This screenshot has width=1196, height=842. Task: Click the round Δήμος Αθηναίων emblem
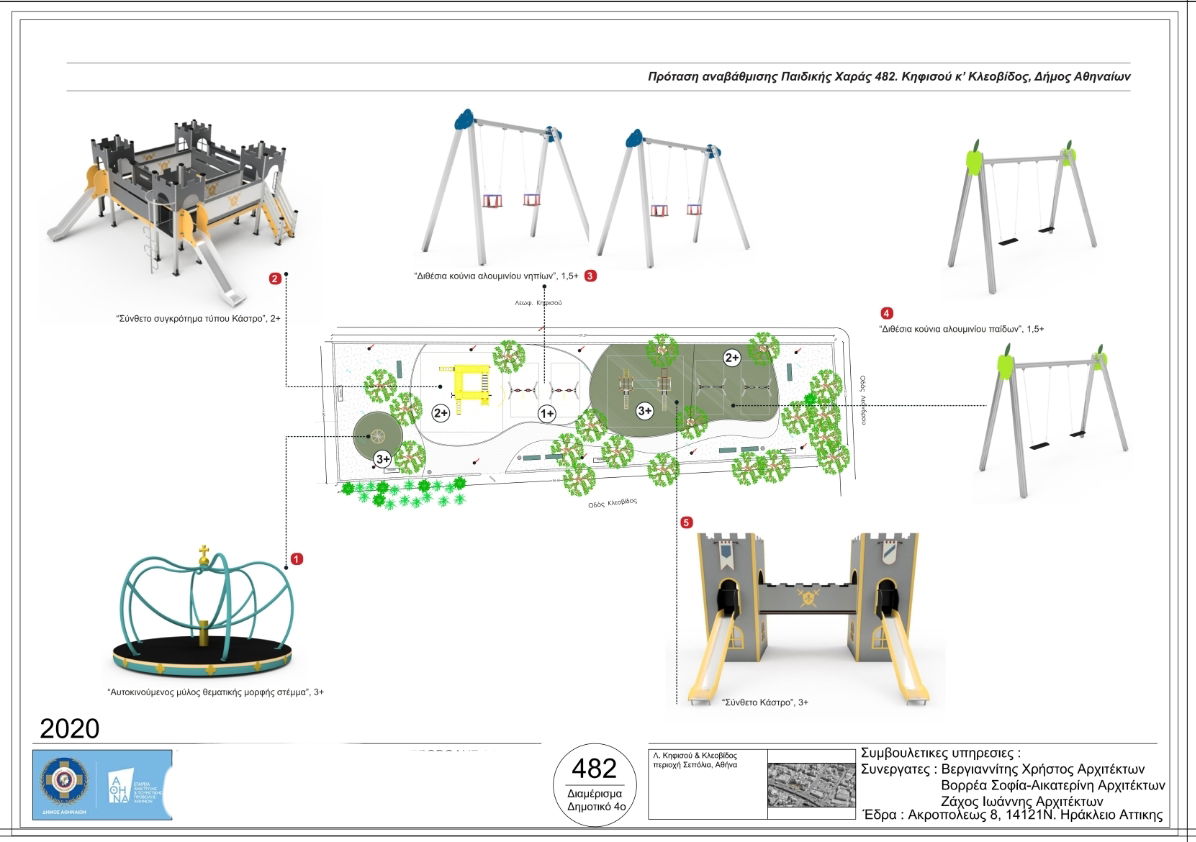(64, 782)
